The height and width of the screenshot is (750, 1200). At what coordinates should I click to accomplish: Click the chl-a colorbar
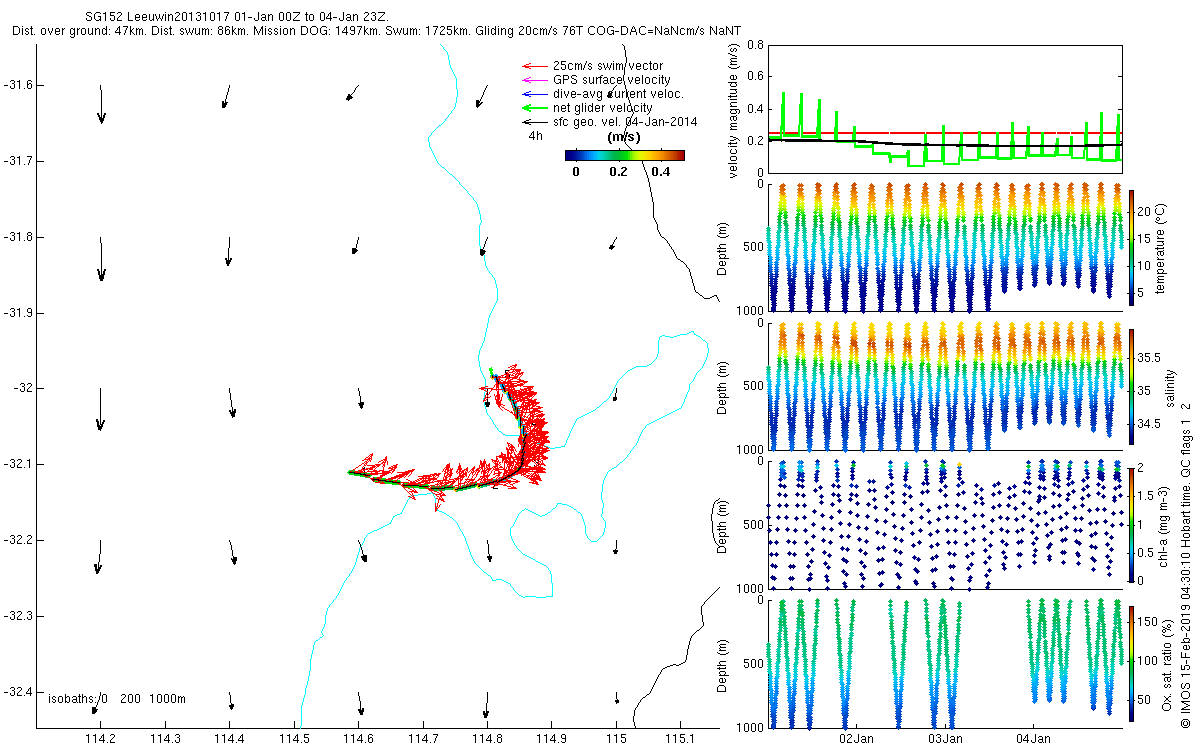click(1131, 524)
